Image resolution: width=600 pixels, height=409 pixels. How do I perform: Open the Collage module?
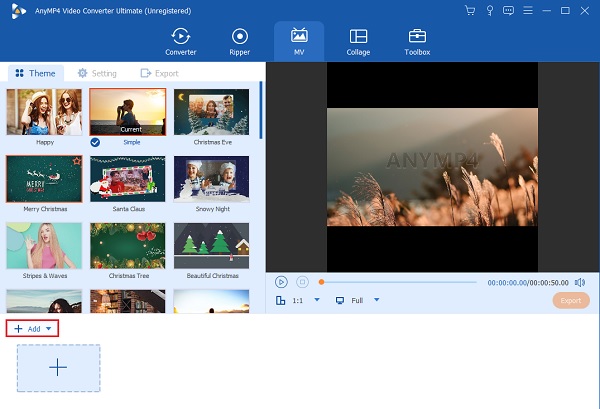(358, 42)
